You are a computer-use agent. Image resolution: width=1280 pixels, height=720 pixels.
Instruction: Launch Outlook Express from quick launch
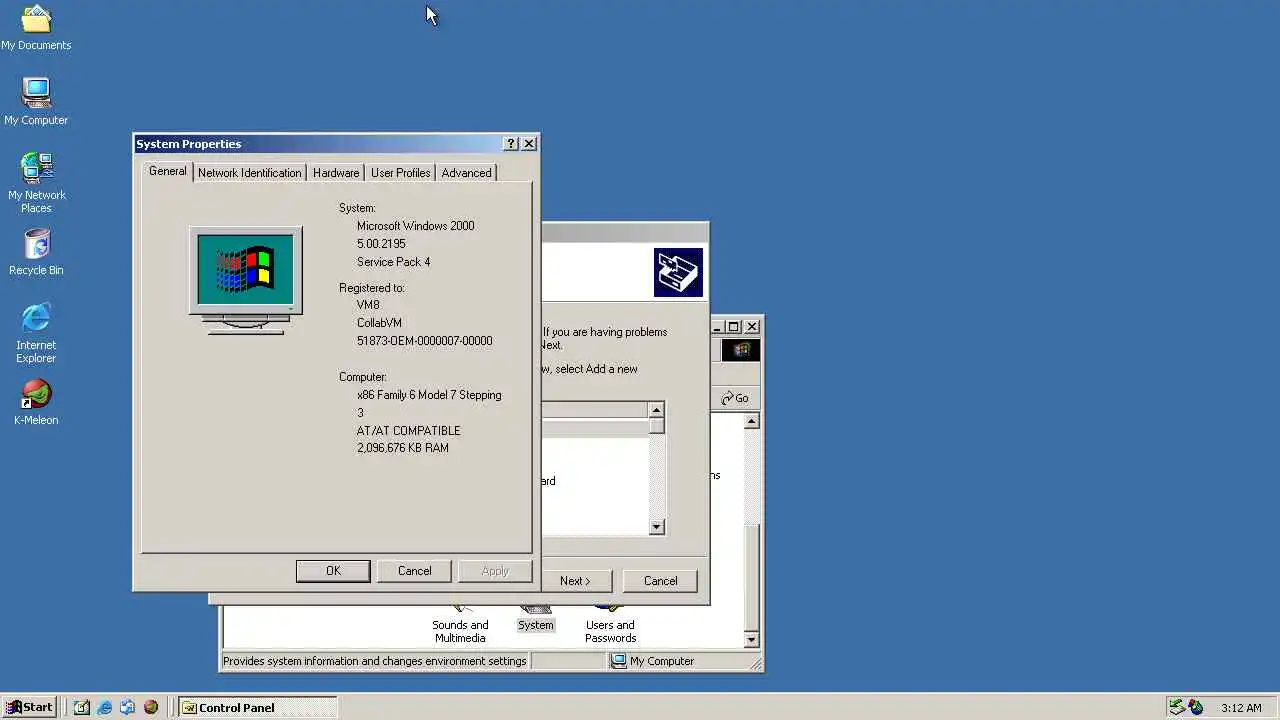click(x=128, y=707)
